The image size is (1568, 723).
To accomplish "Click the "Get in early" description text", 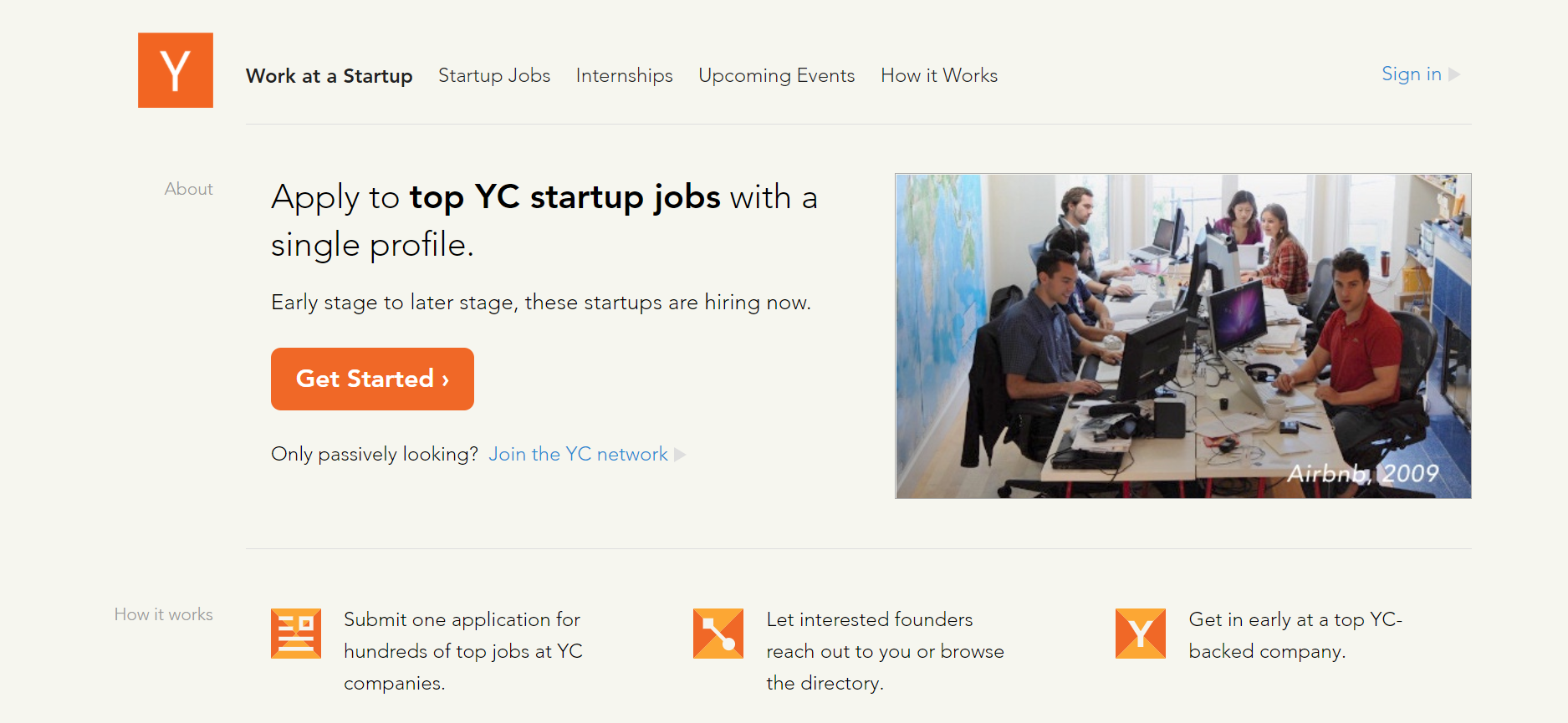I will (x=1295, y=635).
